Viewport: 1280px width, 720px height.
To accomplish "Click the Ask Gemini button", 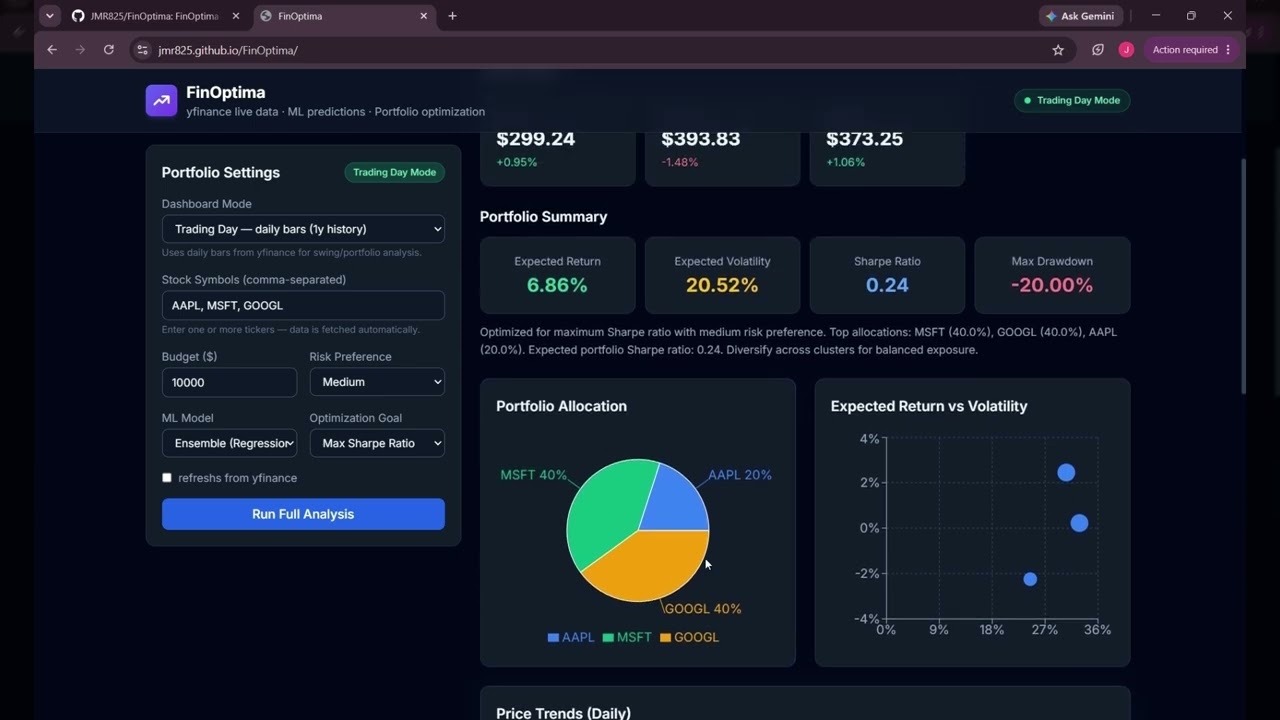I will 1081,16.
